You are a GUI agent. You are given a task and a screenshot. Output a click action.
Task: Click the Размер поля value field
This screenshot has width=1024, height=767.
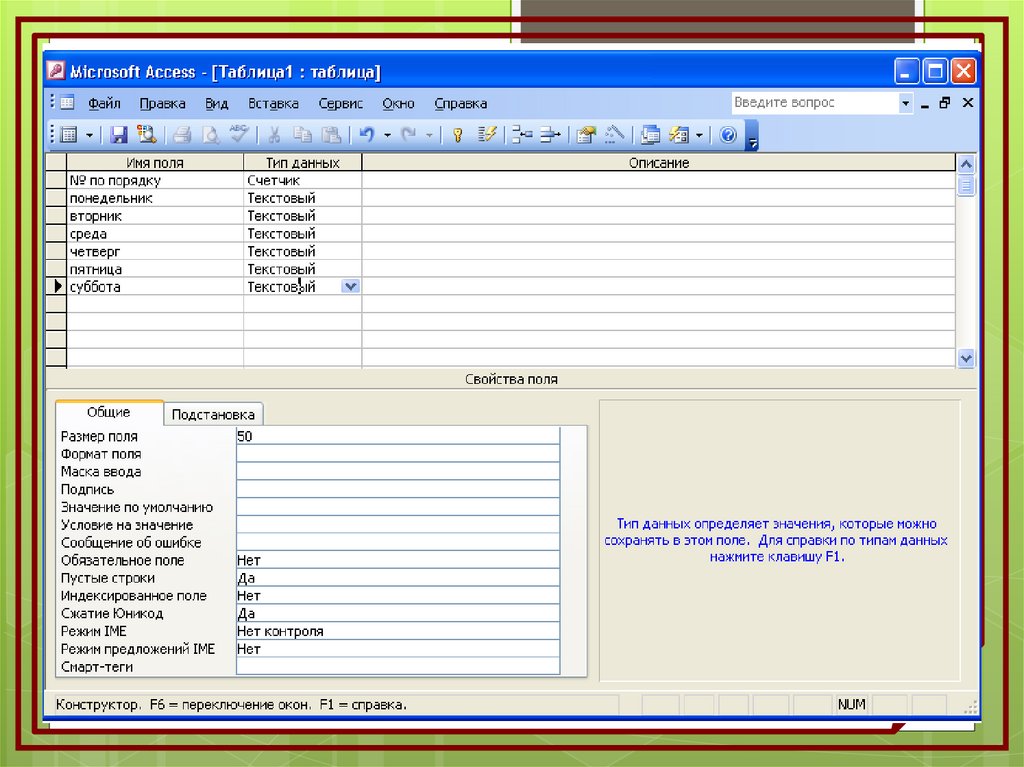[x=397, y=436]
